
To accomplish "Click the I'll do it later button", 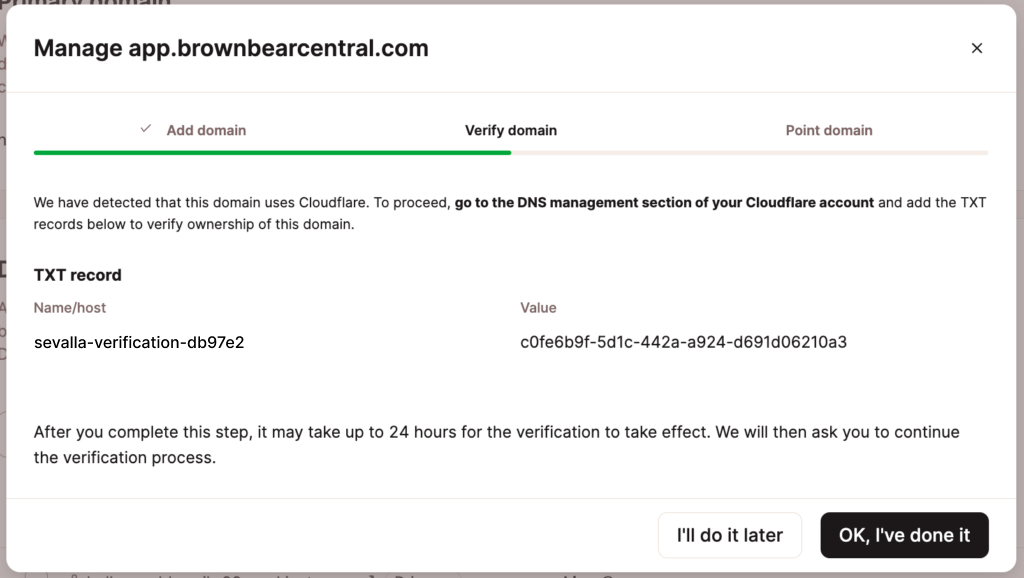I will tap(729, 535).
